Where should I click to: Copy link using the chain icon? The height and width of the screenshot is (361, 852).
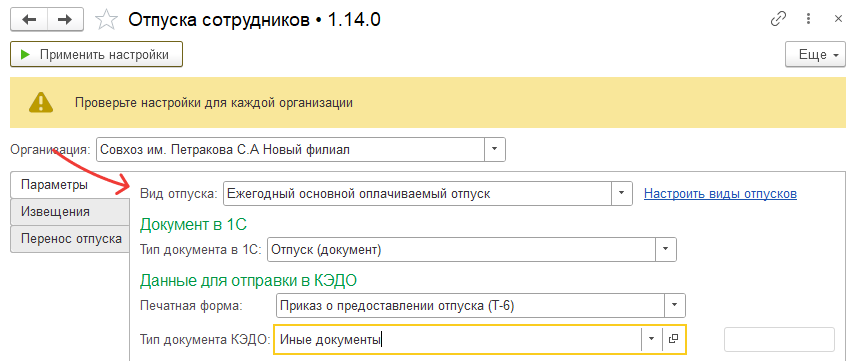779,20
